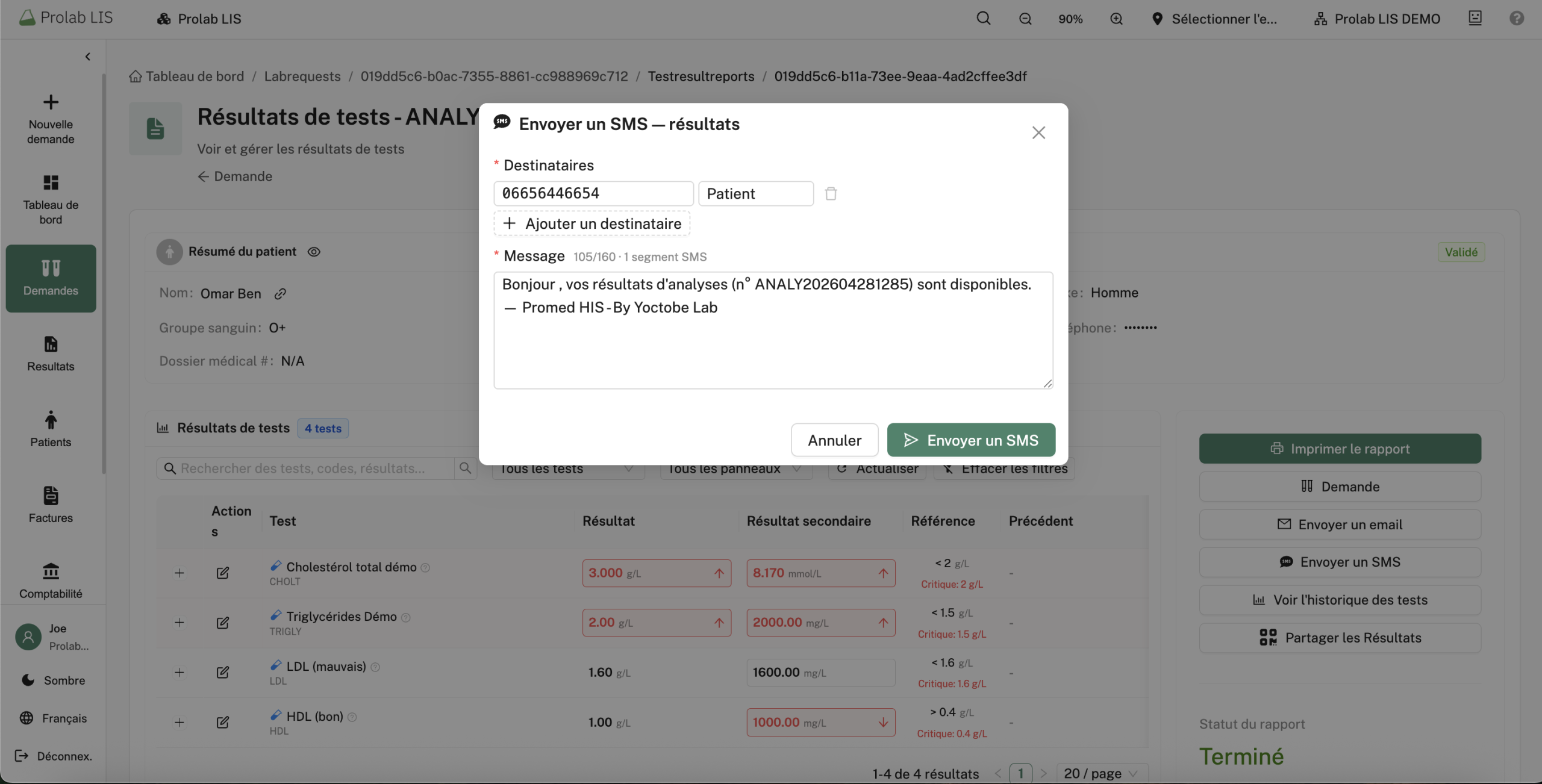Viewport: 1542px width, 784px height.
Task: Click Labrequests breadcrumb link
Action: [x=302, y=76]
